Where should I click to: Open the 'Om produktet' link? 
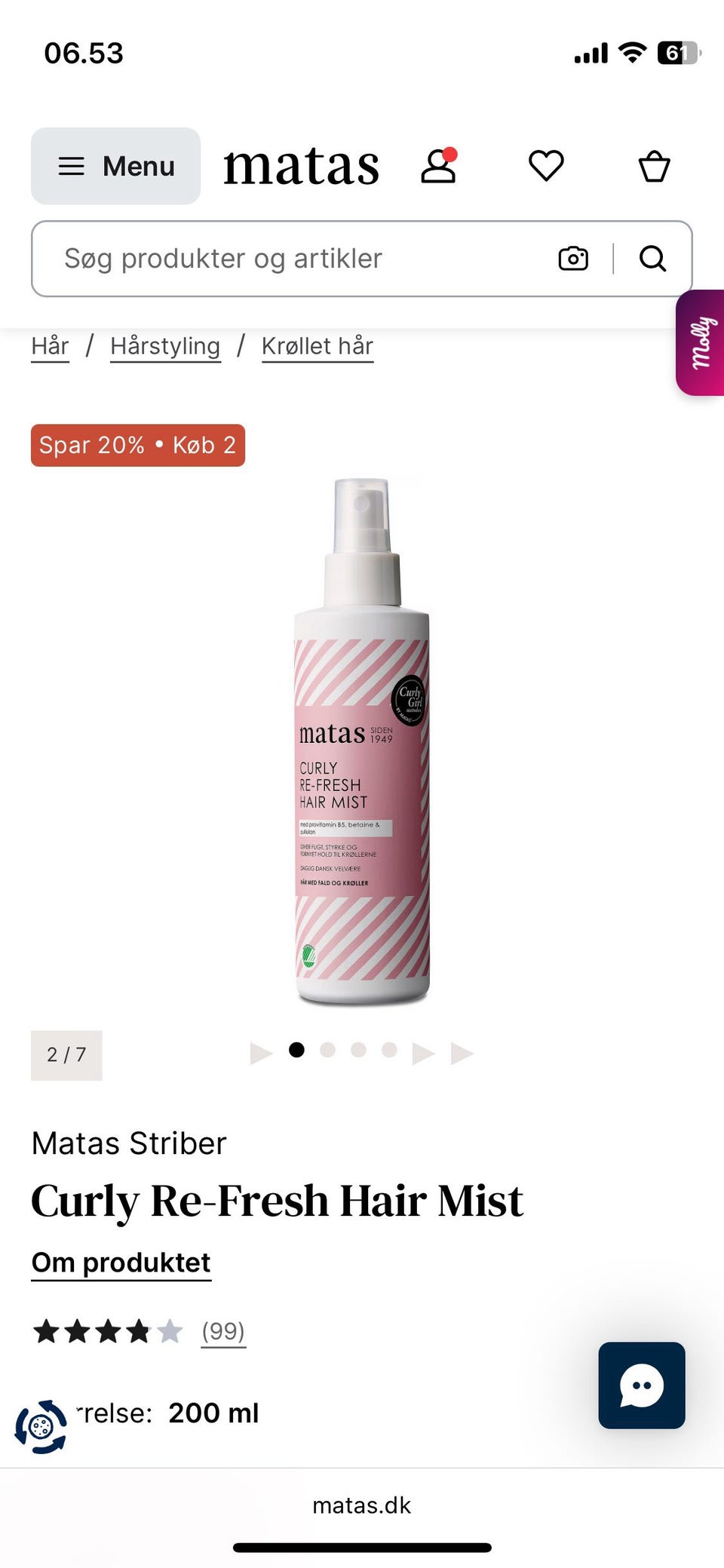(x=121, y=1263)
